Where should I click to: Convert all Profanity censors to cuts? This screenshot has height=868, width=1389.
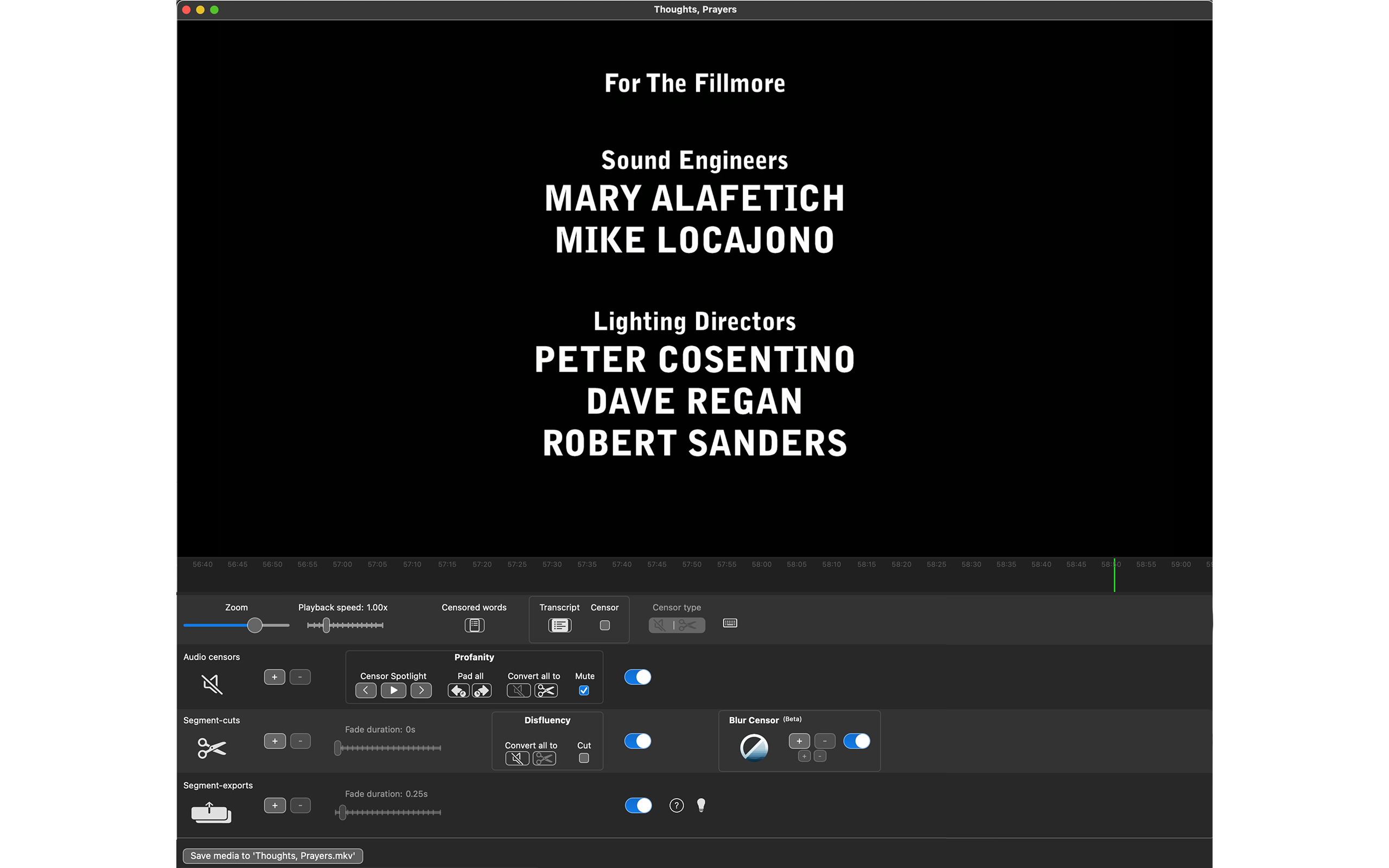(x=546, y=691)
